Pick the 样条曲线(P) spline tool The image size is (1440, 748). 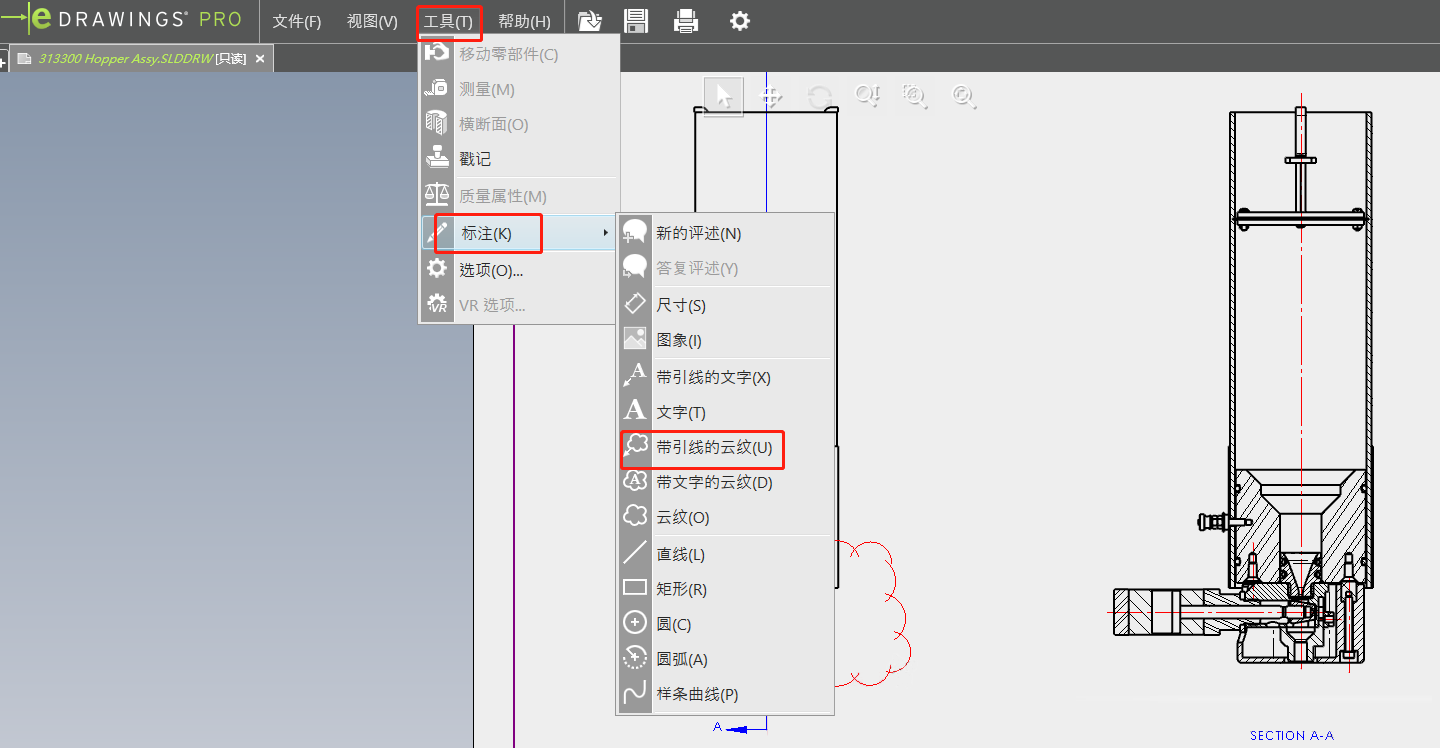[697, 694]
